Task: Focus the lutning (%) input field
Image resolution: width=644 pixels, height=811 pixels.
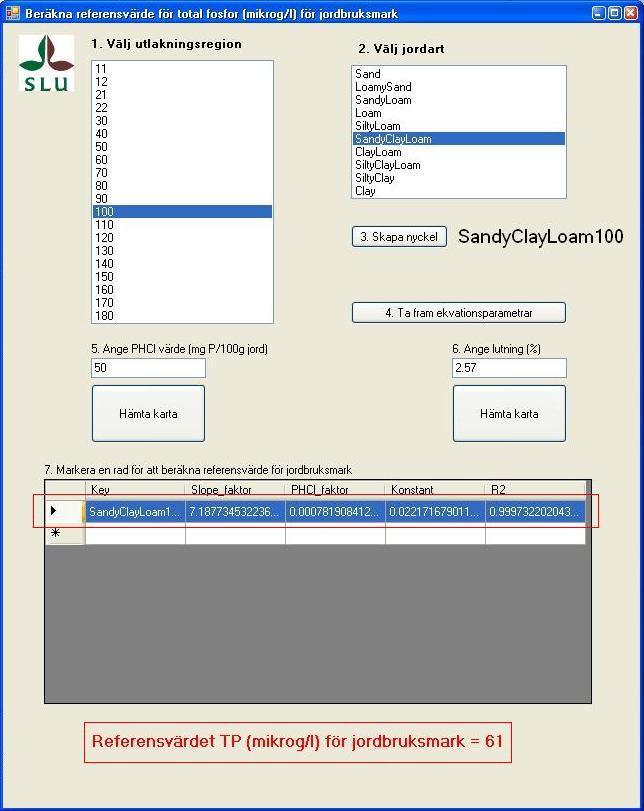Action: coord(510,368)
